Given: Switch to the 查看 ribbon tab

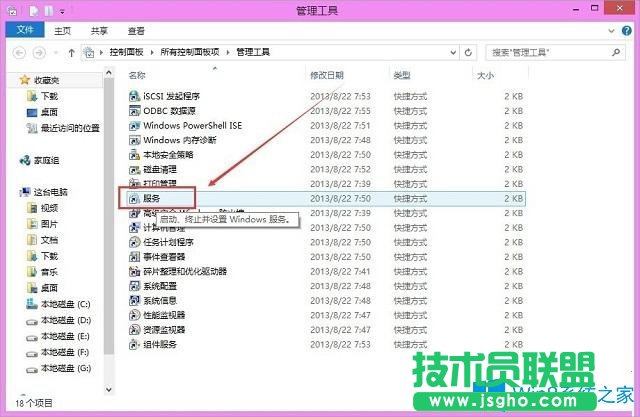Looking at the screenshot, I should (x=136, y=31).
